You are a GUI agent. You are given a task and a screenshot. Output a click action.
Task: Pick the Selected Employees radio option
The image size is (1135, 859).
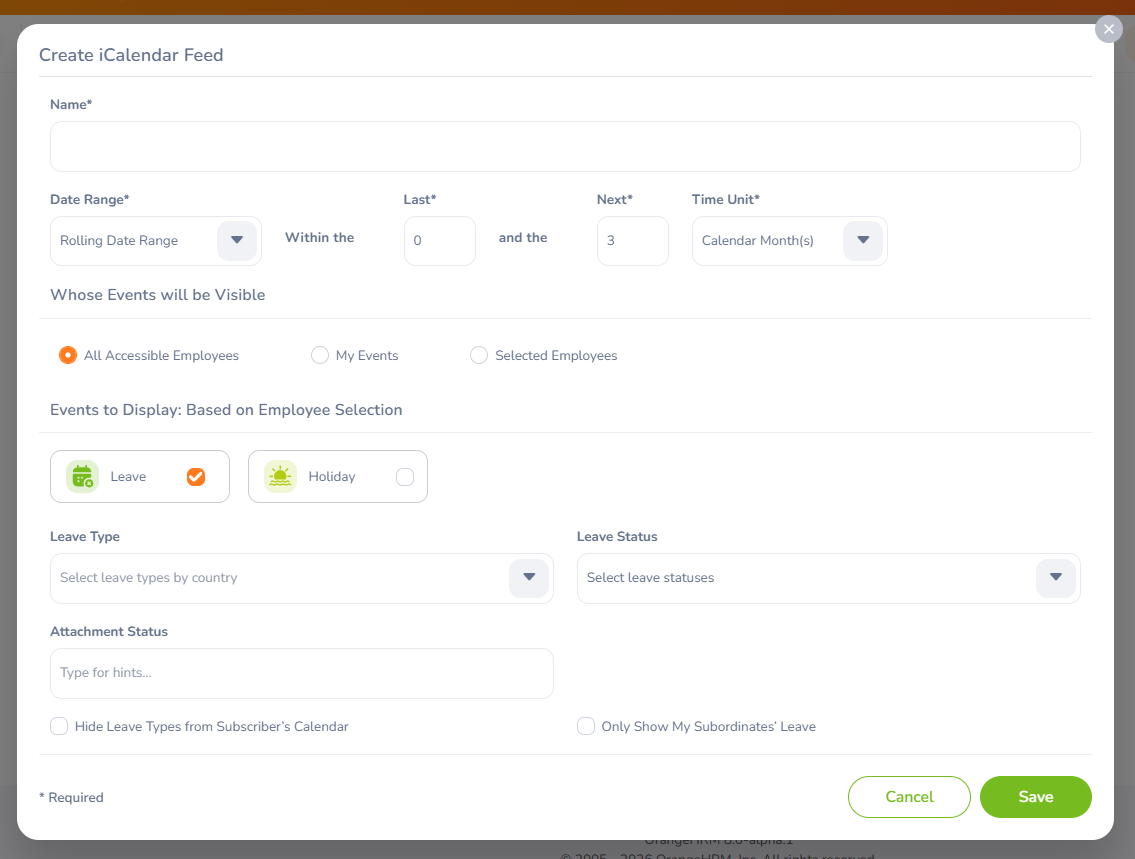pyautogui.click(x=479, y=355)
